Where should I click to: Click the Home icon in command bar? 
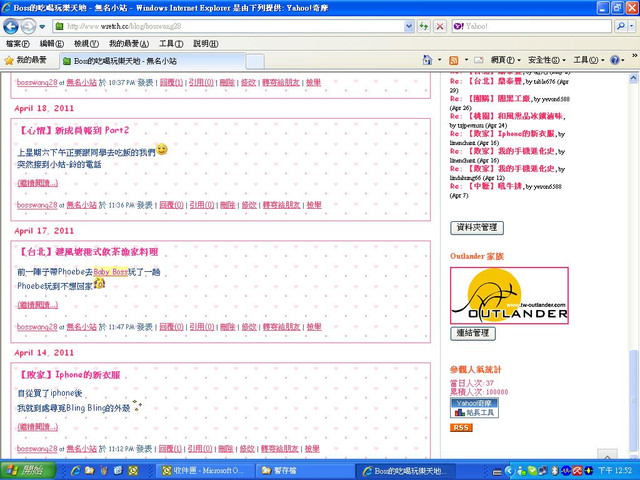tap(427, 60)
